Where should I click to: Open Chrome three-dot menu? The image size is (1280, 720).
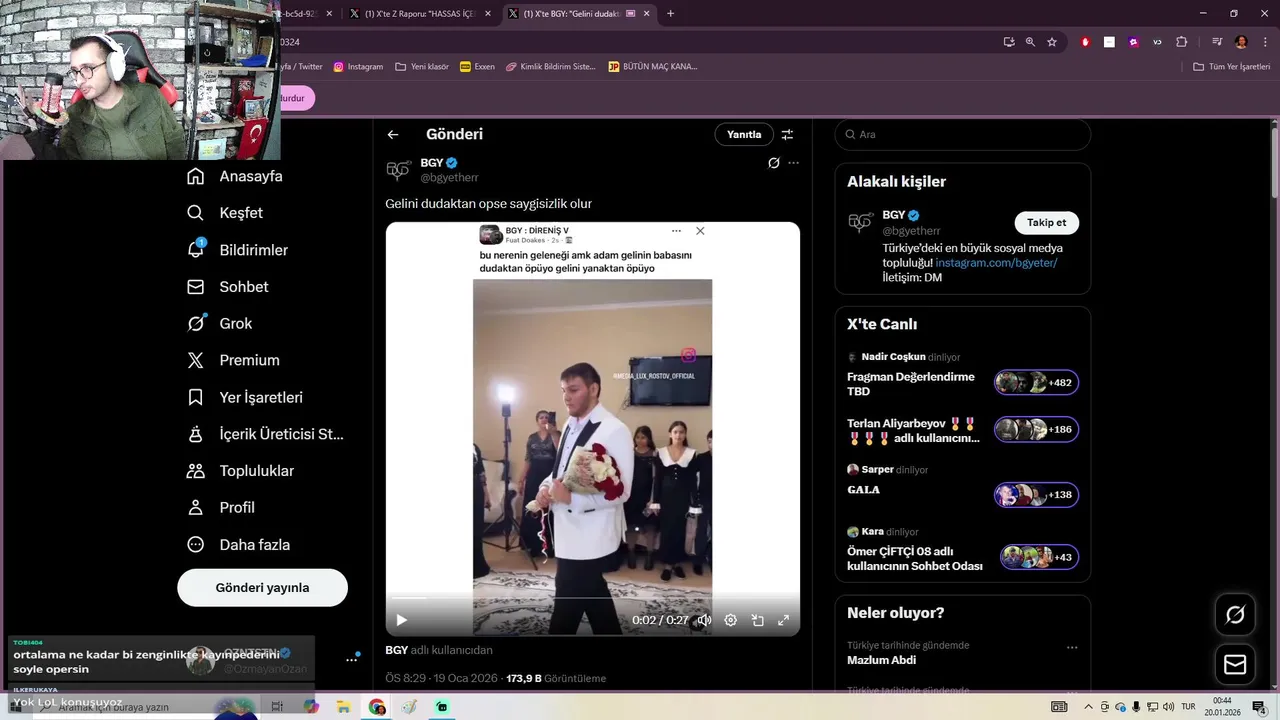coord(1265,42)
